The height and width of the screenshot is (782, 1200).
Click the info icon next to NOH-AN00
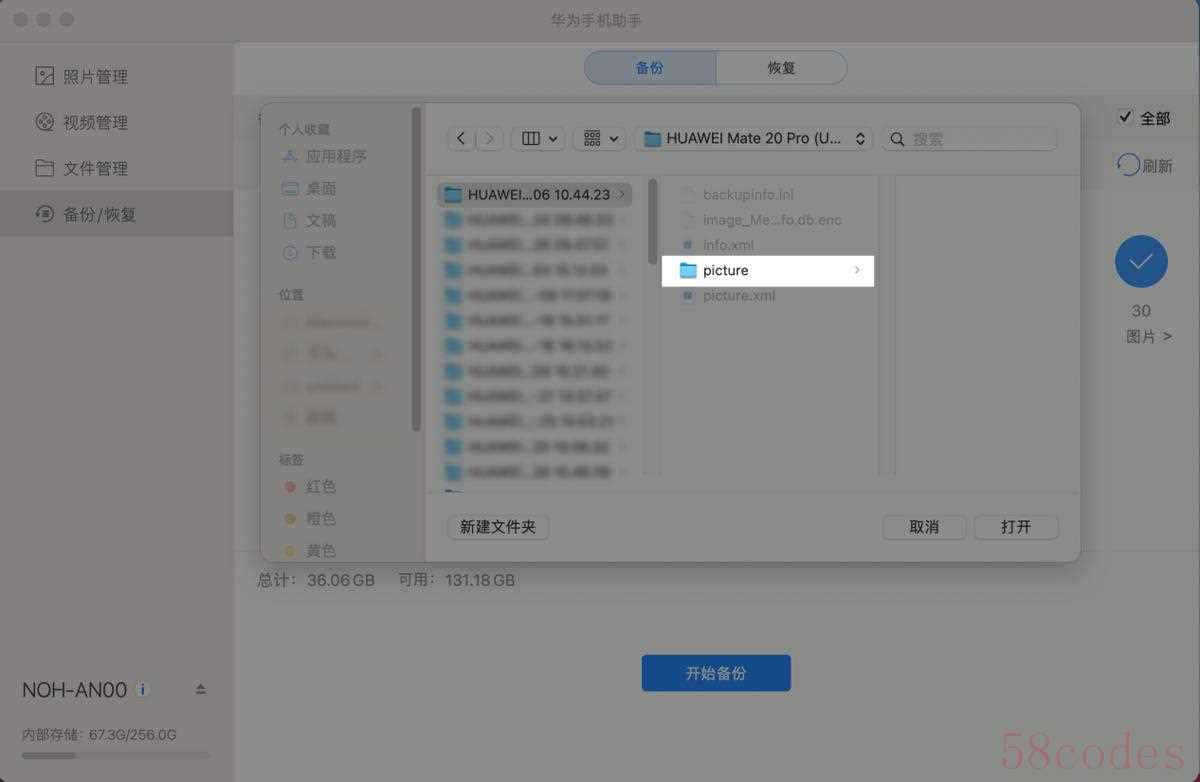pyautogui.click(x=143, y=690)
